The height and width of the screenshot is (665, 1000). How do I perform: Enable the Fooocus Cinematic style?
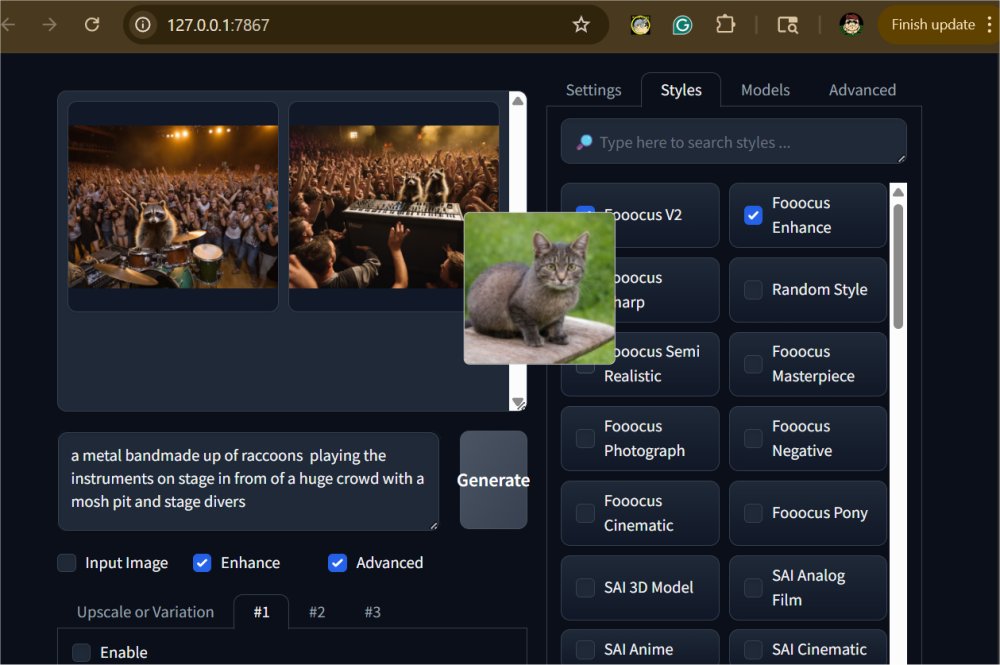point(585,513)
